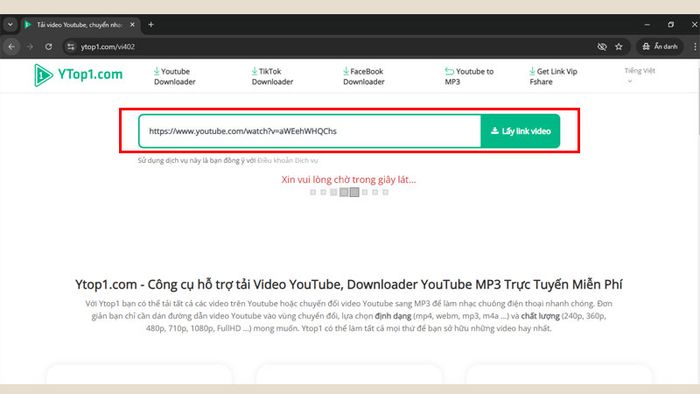Viewport: 700px width, 394px height.
Task: Click the forward navigation arrow
Action: (30, 46)
